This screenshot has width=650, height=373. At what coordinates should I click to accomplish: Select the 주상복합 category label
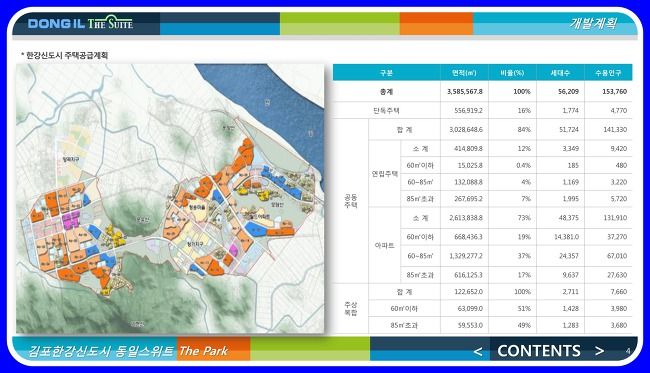click(x=351, y=309)
